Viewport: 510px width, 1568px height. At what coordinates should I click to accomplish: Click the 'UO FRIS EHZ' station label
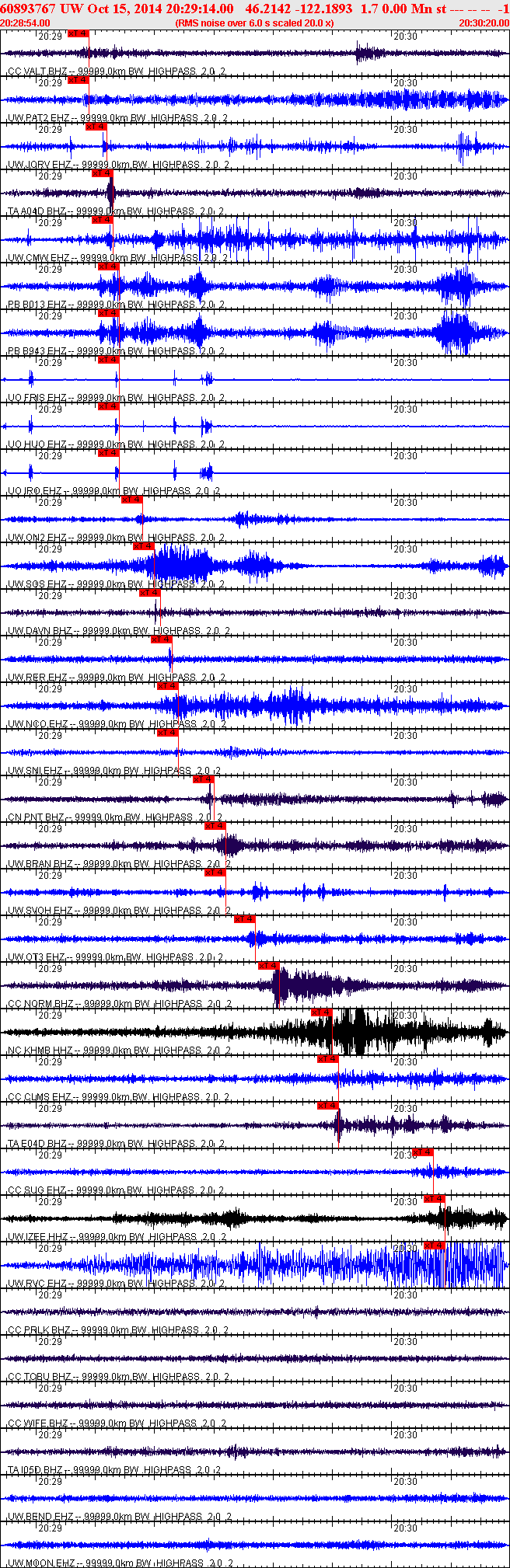36,398
